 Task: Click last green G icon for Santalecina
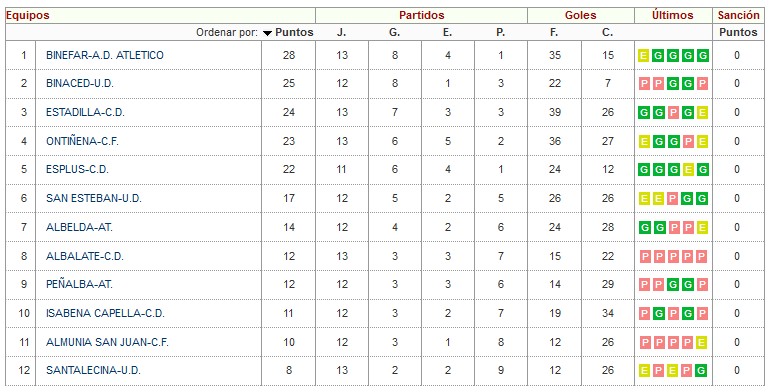click(703, 370)
